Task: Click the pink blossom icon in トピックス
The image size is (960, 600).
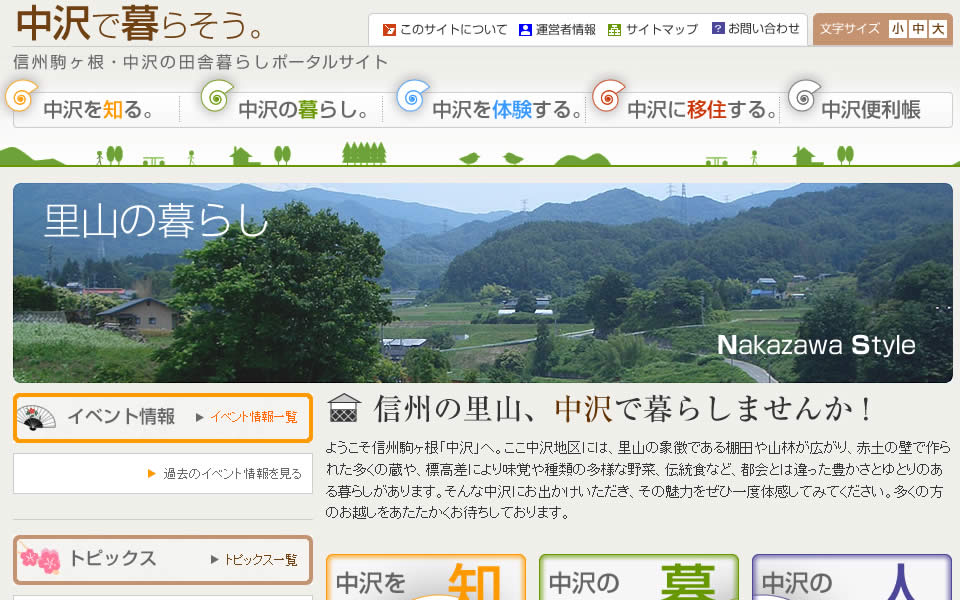Action: tap(40, 560)
